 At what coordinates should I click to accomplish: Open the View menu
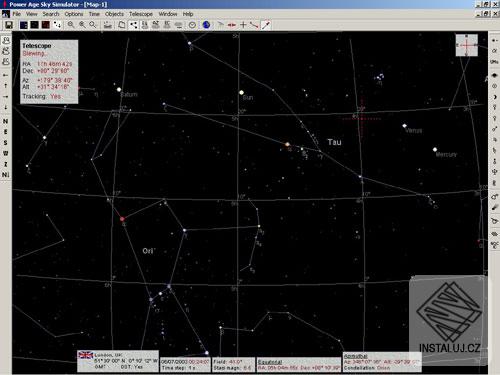coord(32,14)
